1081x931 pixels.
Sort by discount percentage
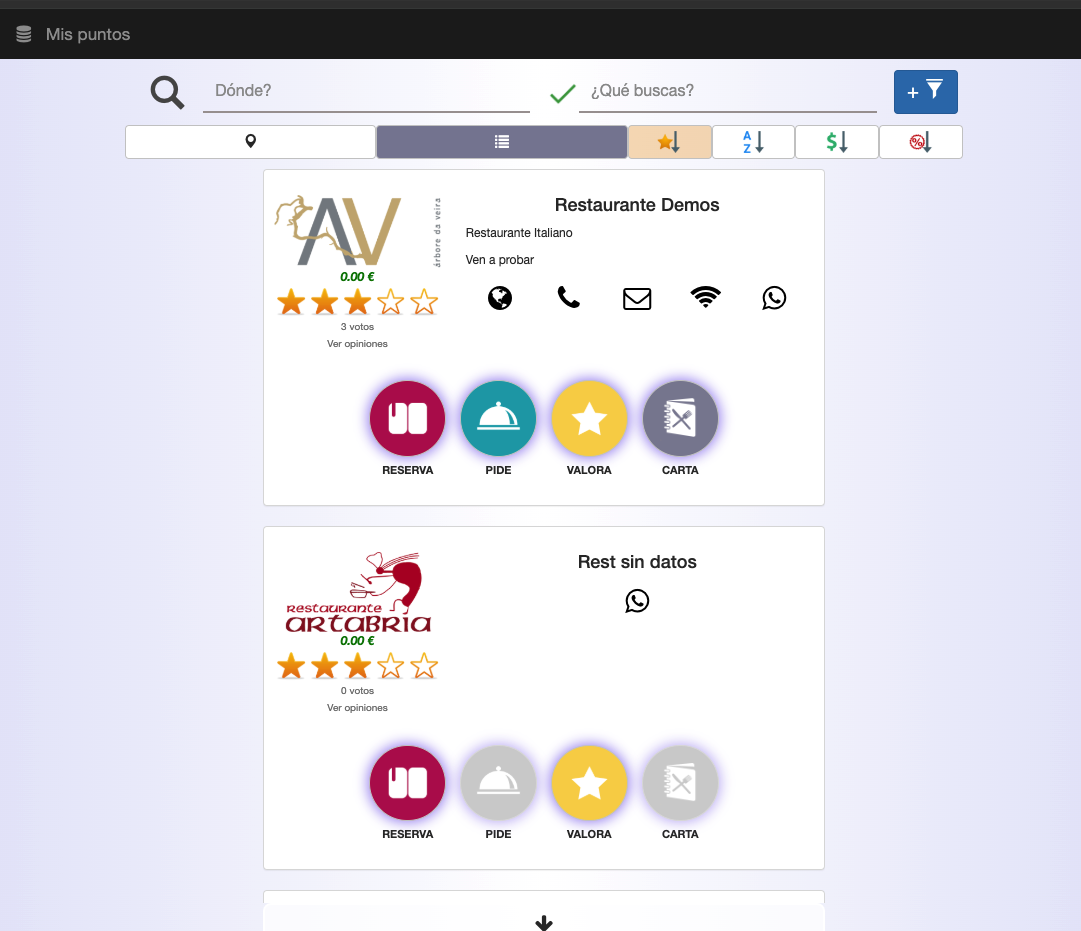[920, 142]
